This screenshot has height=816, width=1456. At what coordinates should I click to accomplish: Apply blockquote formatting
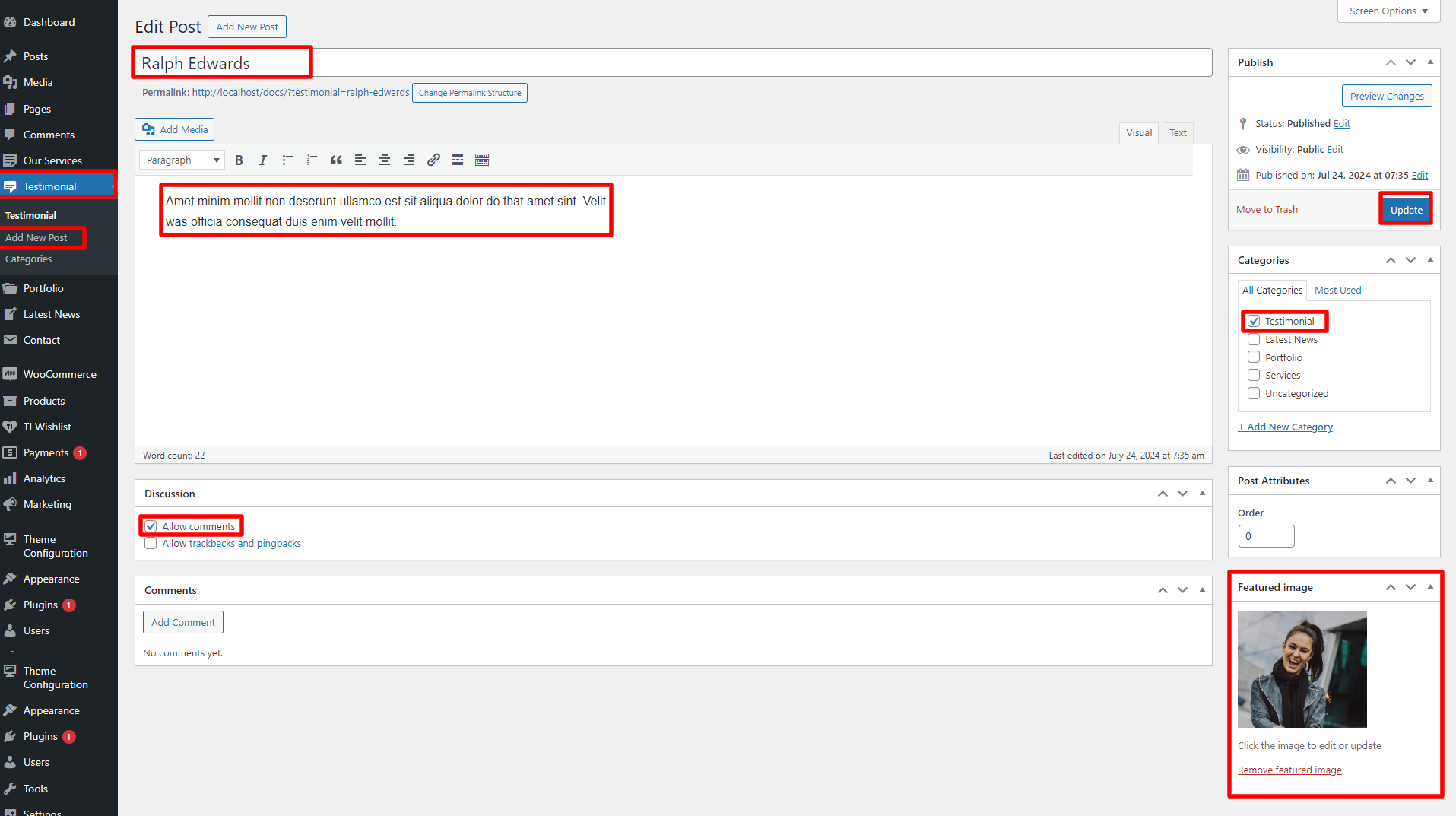point(336,160)
